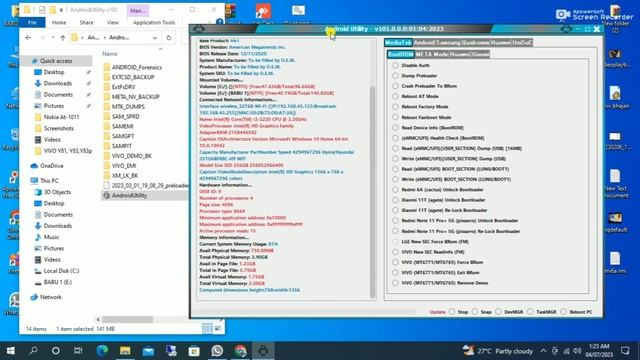Open the ANDROID_Forensics folder icon
Image resolution: width=640 pixels, height=360 pixels.
pos(107,67)
